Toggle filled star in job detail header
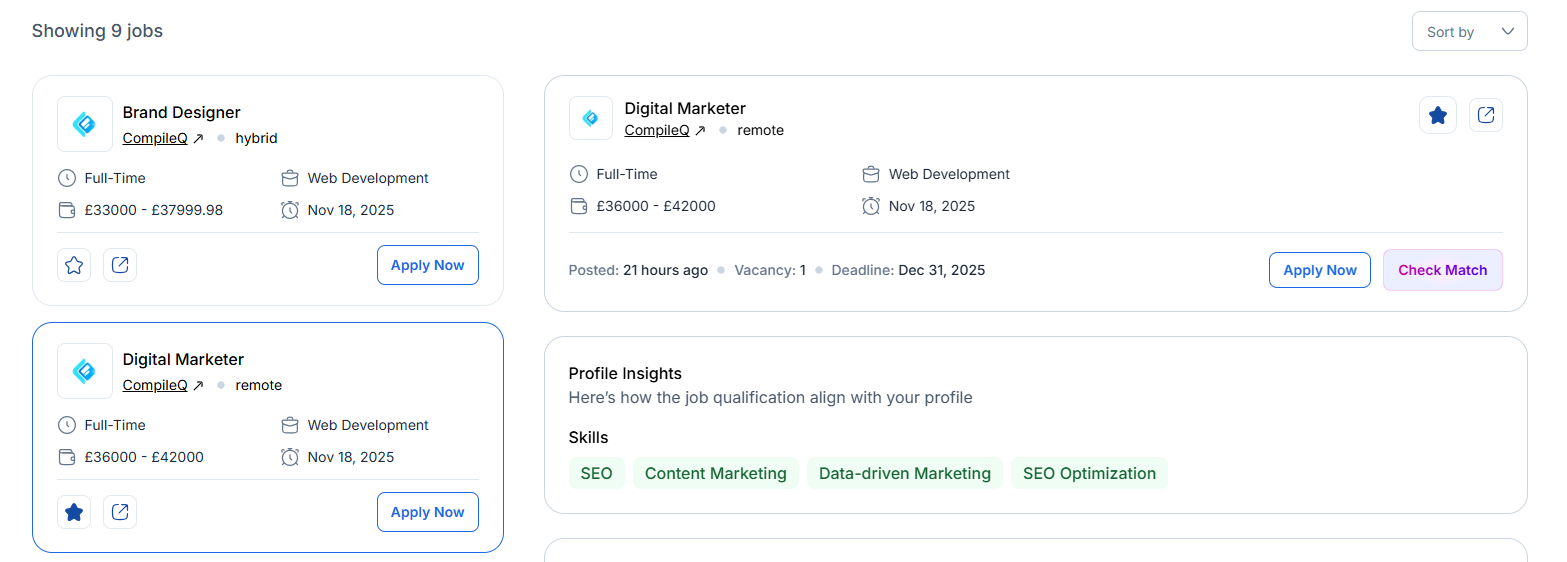The image size is (1567, 562). [x=1438, y=116]
